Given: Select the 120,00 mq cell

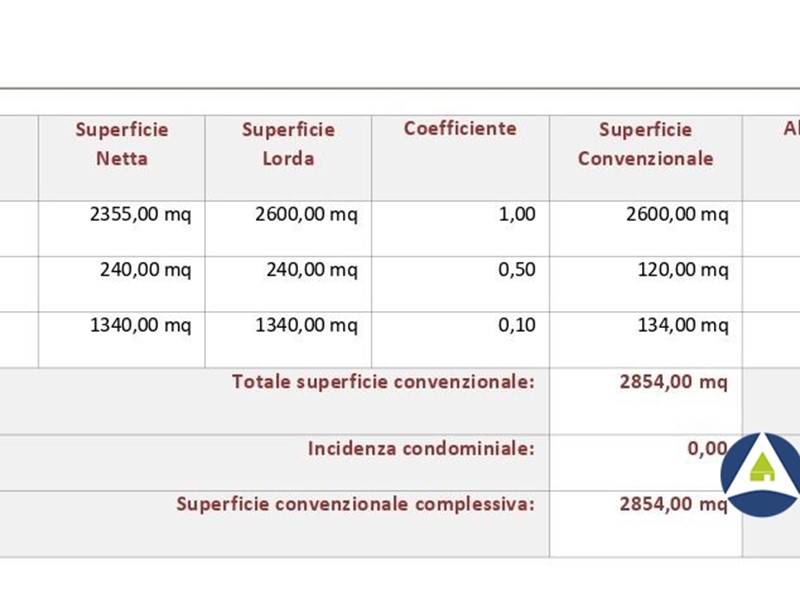Looking at the screenshot, I should tap(683, 270).
